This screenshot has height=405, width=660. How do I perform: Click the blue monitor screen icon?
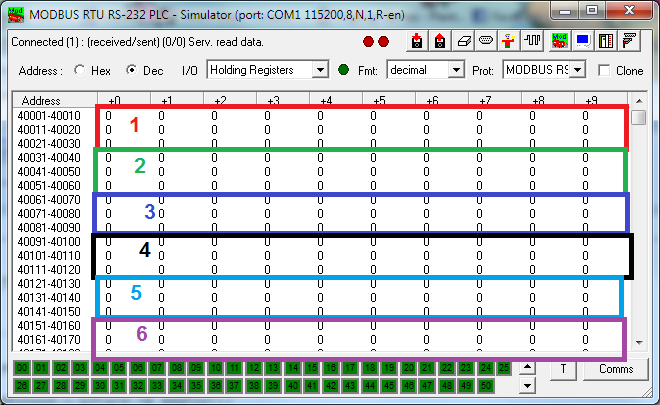coord(583,41)
